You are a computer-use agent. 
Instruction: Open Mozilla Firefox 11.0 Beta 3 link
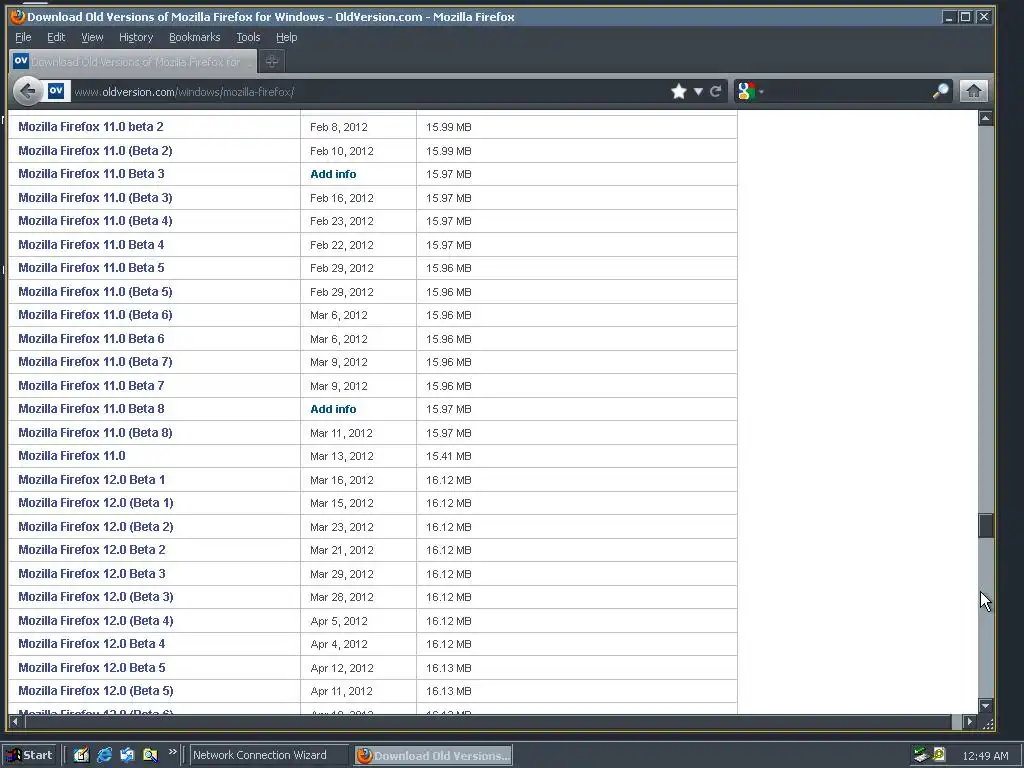91,174
